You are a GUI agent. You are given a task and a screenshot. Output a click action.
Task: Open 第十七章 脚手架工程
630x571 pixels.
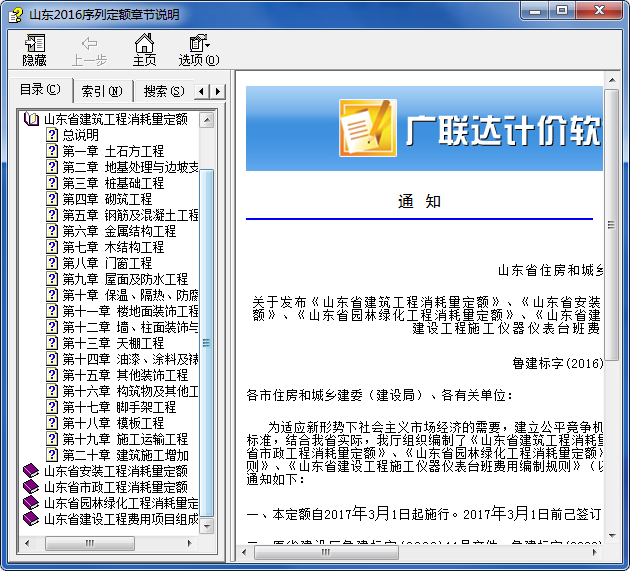[119, 407]
